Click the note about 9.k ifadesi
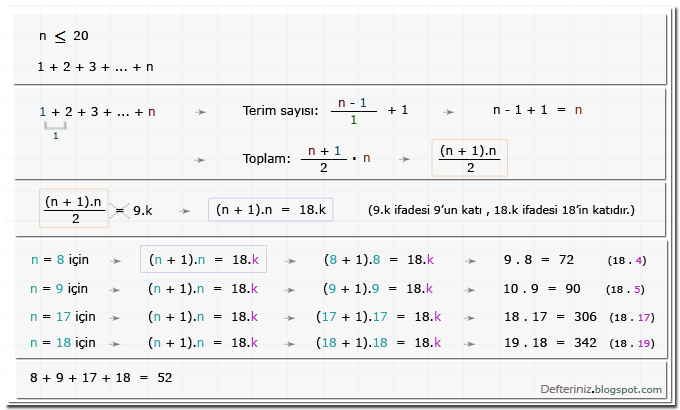Viewport: 680px width, 410px height. click(501, 210)
